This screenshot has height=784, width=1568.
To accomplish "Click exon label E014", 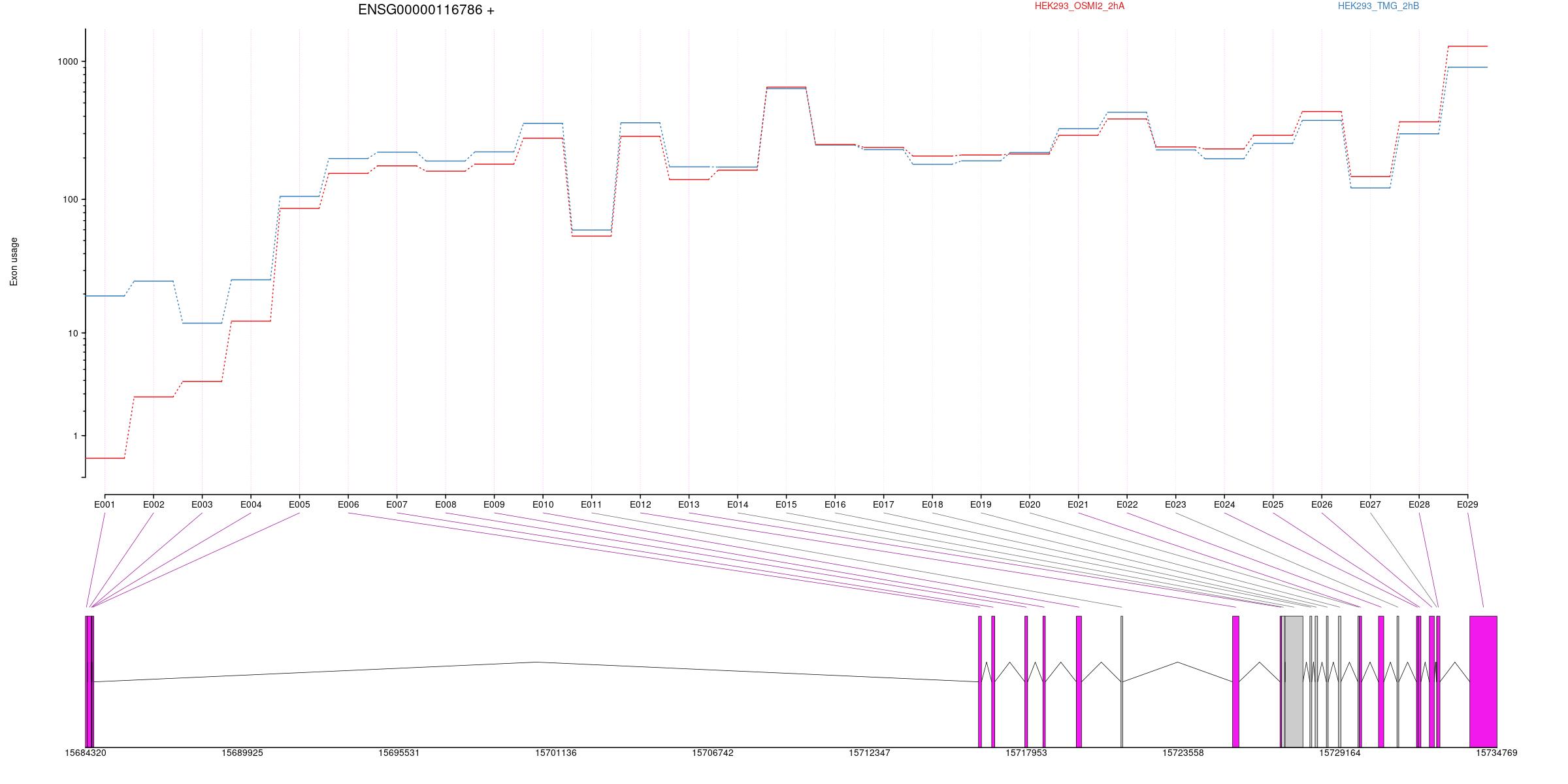I will [738, 504].
